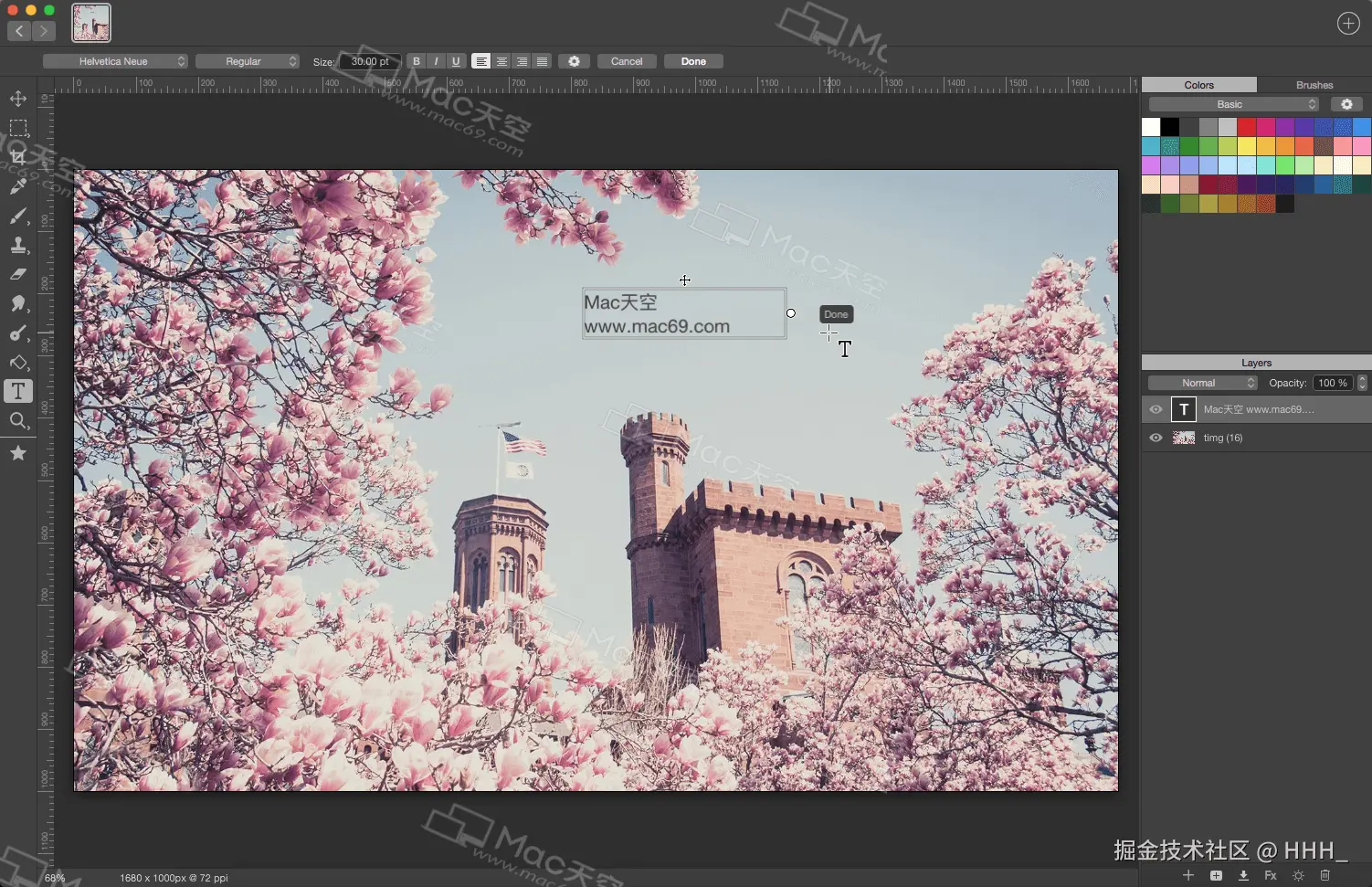Select the Smudge tool
The width and height of the screenshot is (1372, 887).
point(18,303)
